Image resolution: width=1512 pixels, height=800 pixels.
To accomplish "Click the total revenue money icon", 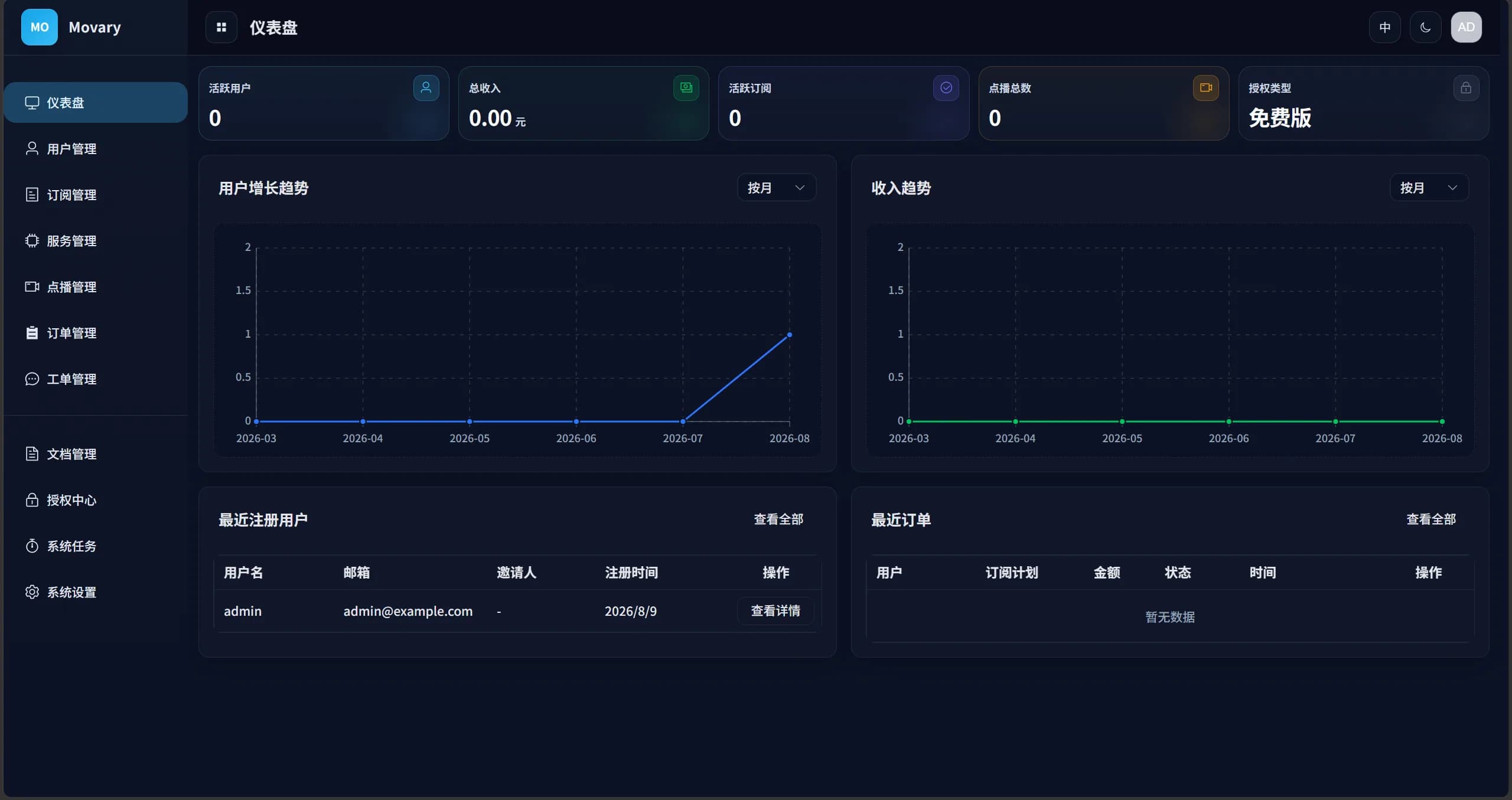I will click(686, 88).
